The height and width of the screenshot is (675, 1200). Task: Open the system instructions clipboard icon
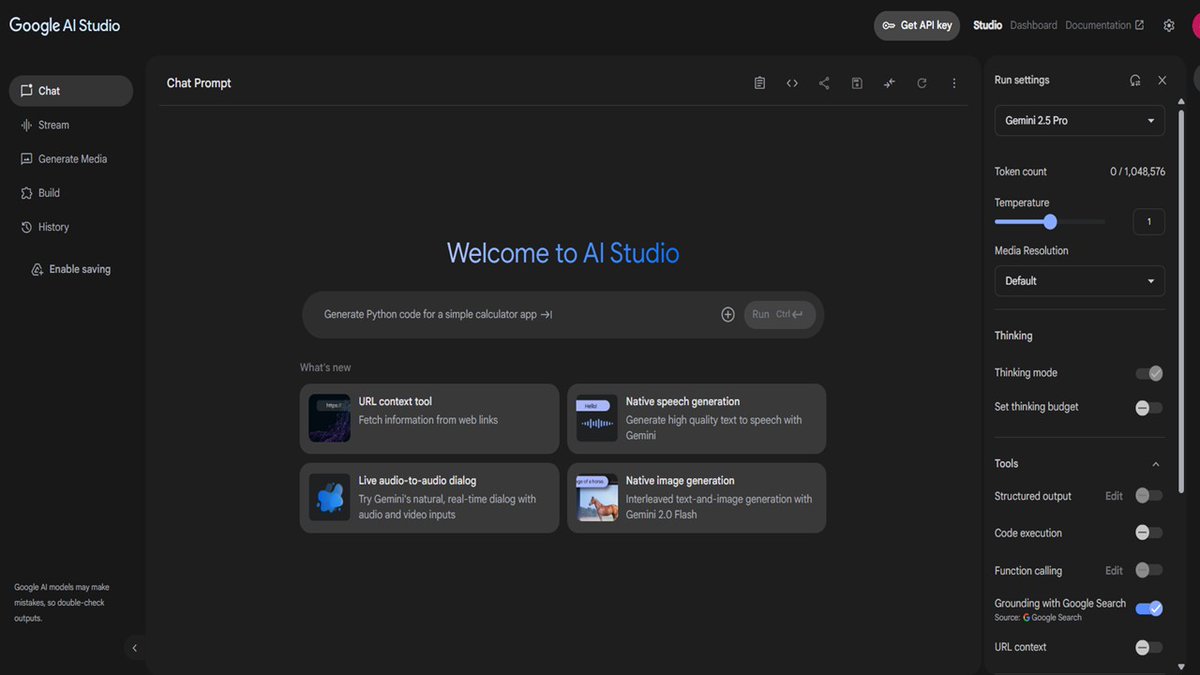pyautogui.click(x=760, y=83)
